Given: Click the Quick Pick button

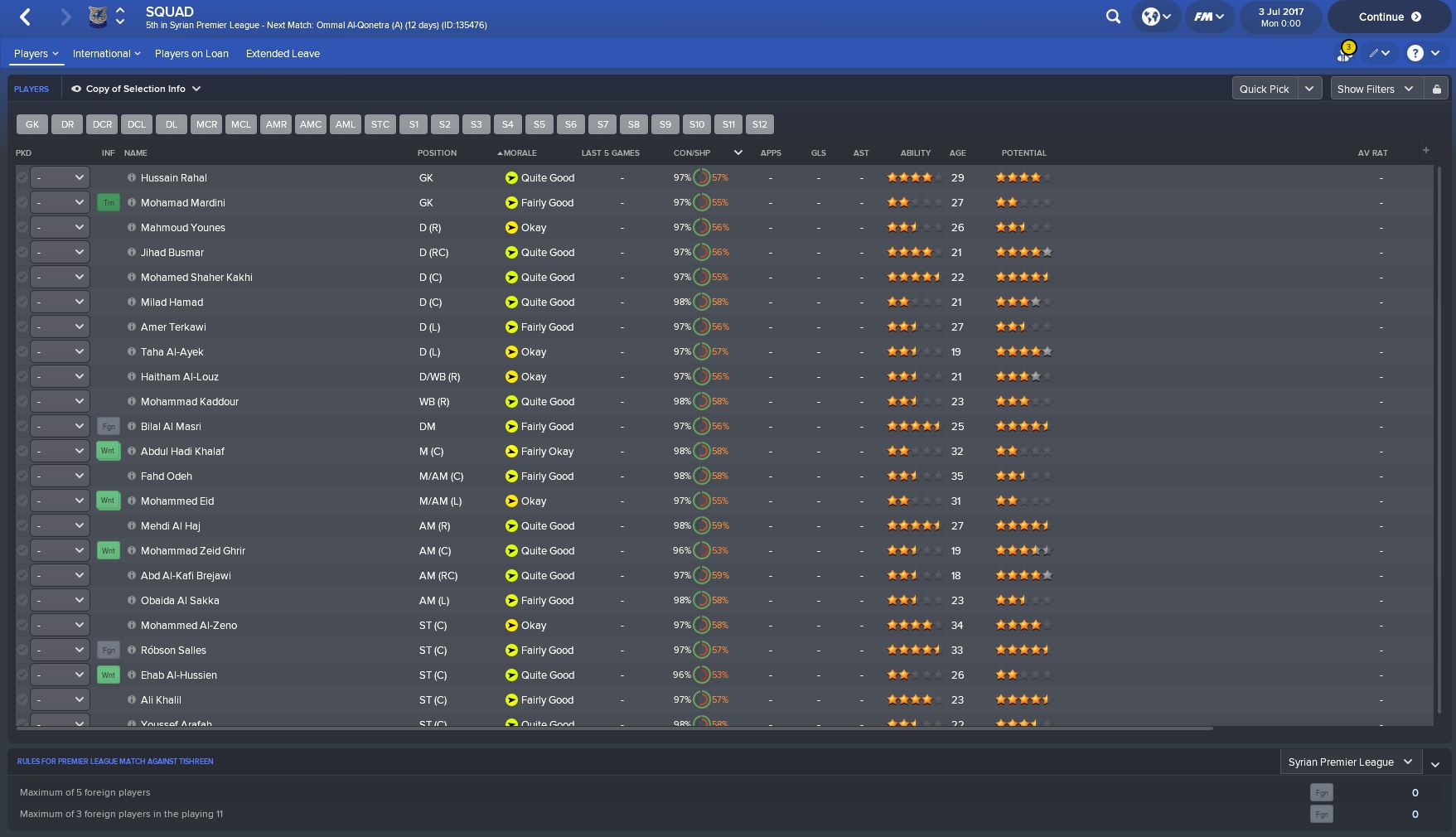Looking at the screenshot, I should coord(1264,89).
